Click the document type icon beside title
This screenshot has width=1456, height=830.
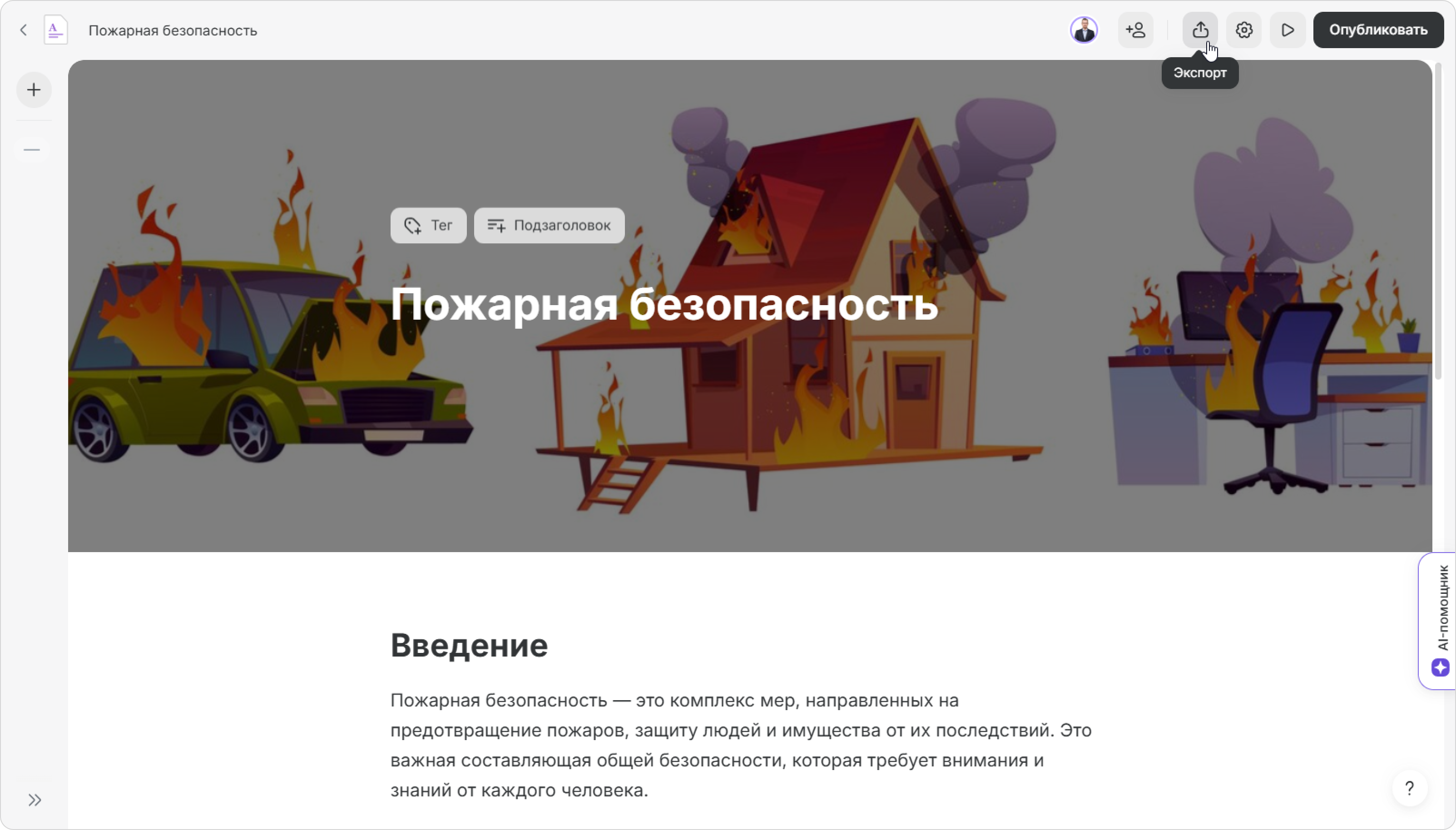[55, 30]
